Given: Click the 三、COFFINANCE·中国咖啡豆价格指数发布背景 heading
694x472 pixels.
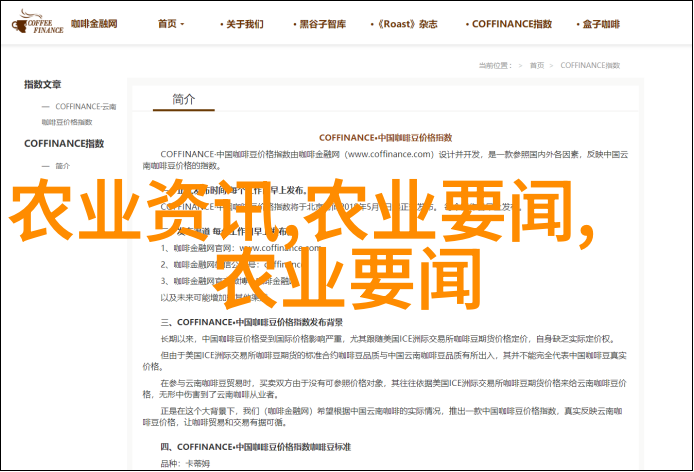Looking at the screenshot, I should [251, 322].
